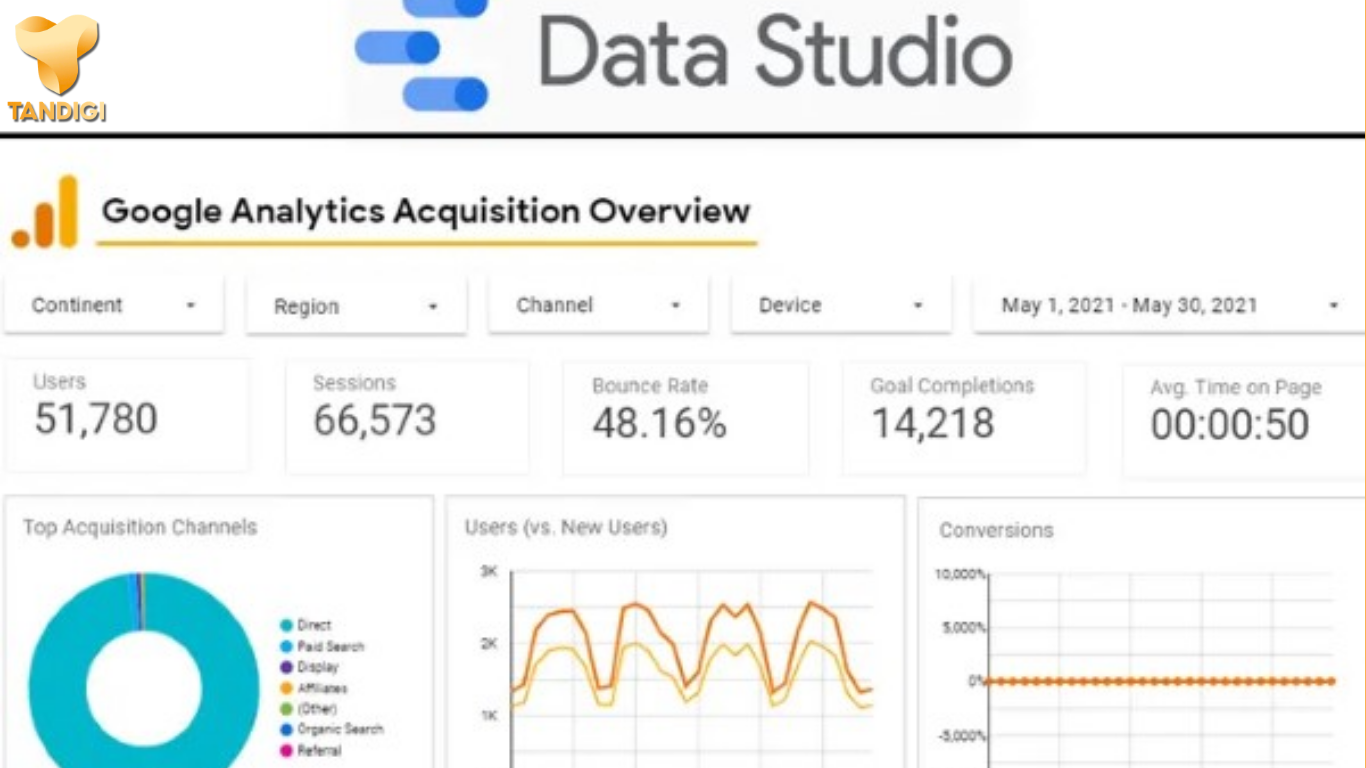Click the Goal Completions value 14,218
The height and width of the screenshot is (768, 1366).
pos(932,424)
